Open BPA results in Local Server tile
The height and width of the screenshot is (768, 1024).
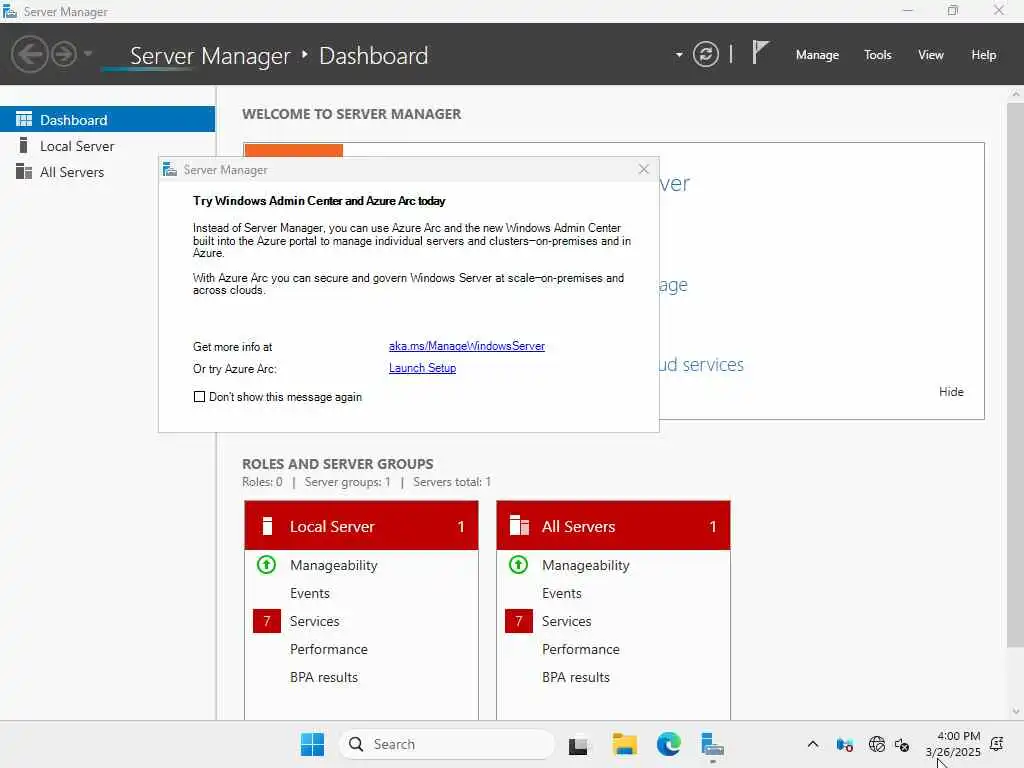[x=323, y=677]
